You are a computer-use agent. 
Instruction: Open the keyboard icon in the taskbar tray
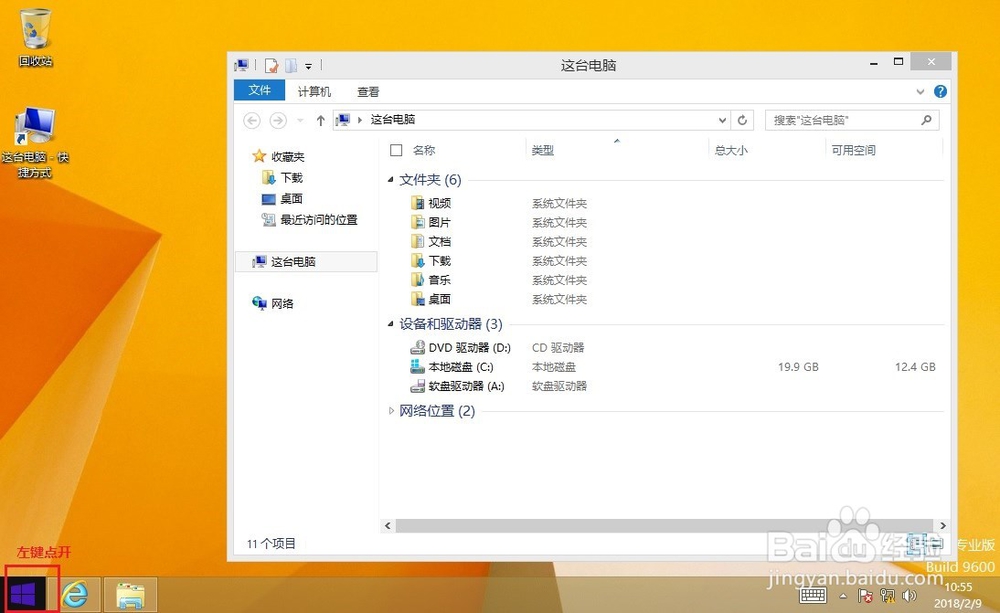[x=812, y=596]
